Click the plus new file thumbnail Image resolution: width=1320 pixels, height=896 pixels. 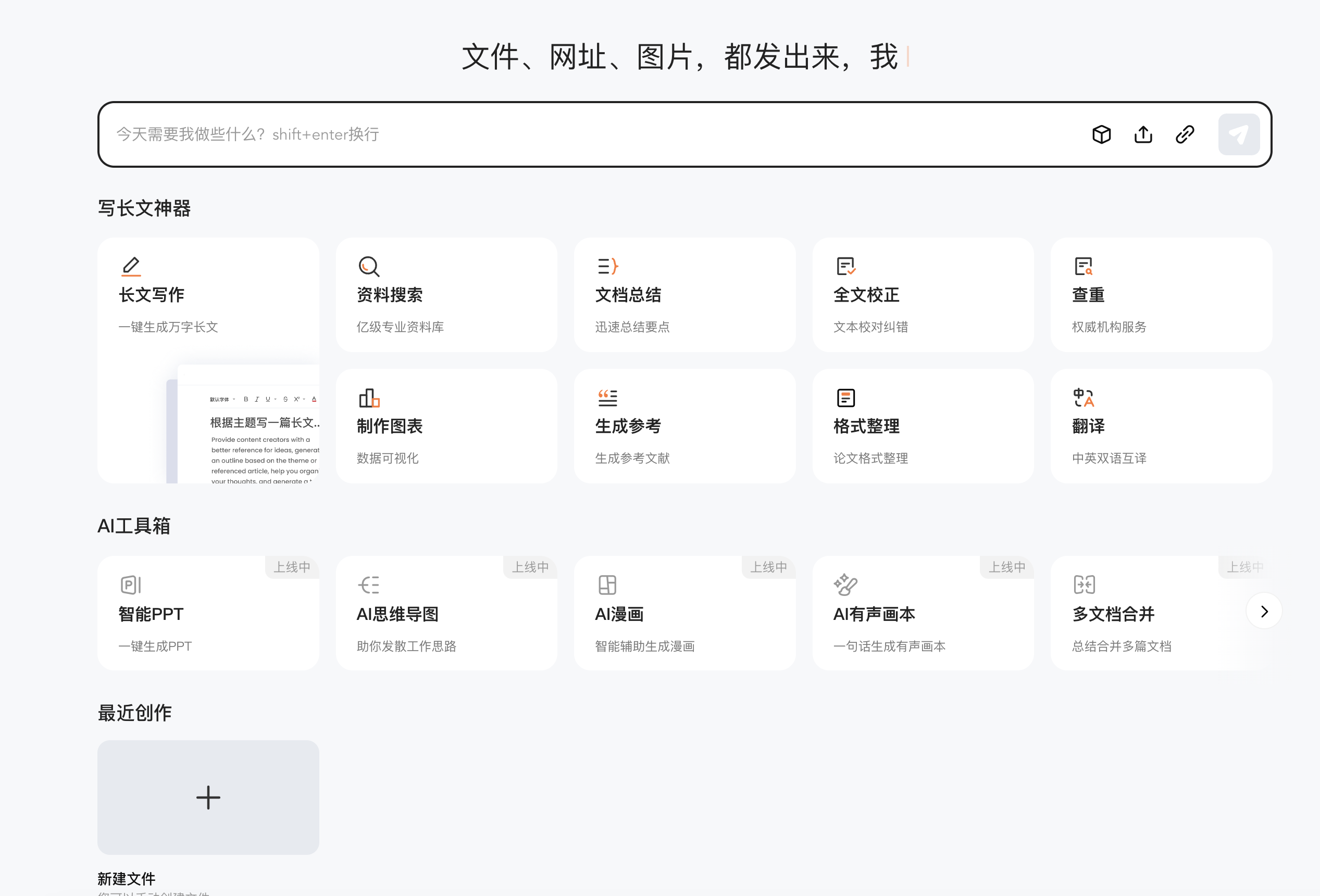pyautogui.click(x=208, y=797)
